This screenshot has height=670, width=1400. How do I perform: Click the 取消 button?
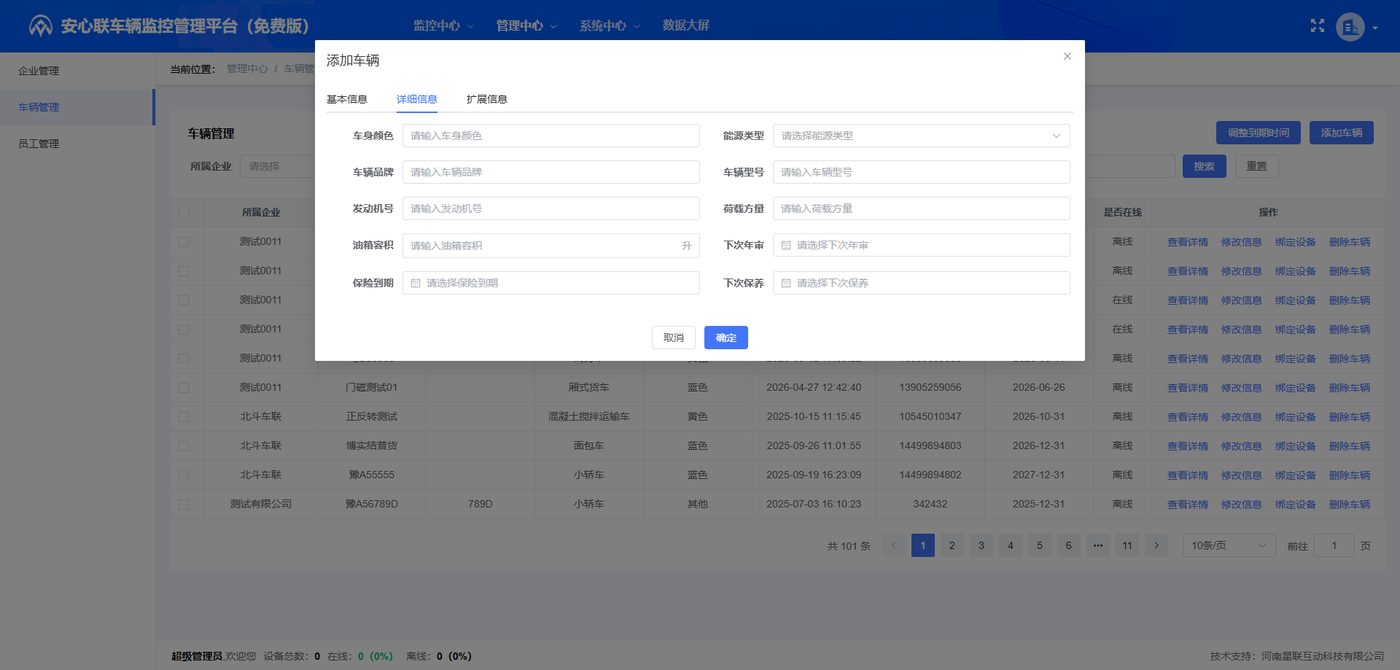pos(674,338)
